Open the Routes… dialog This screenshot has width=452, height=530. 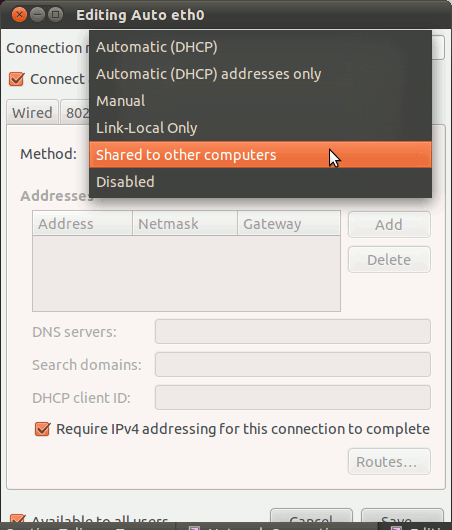pyautogui.click(x=389, y=462)
